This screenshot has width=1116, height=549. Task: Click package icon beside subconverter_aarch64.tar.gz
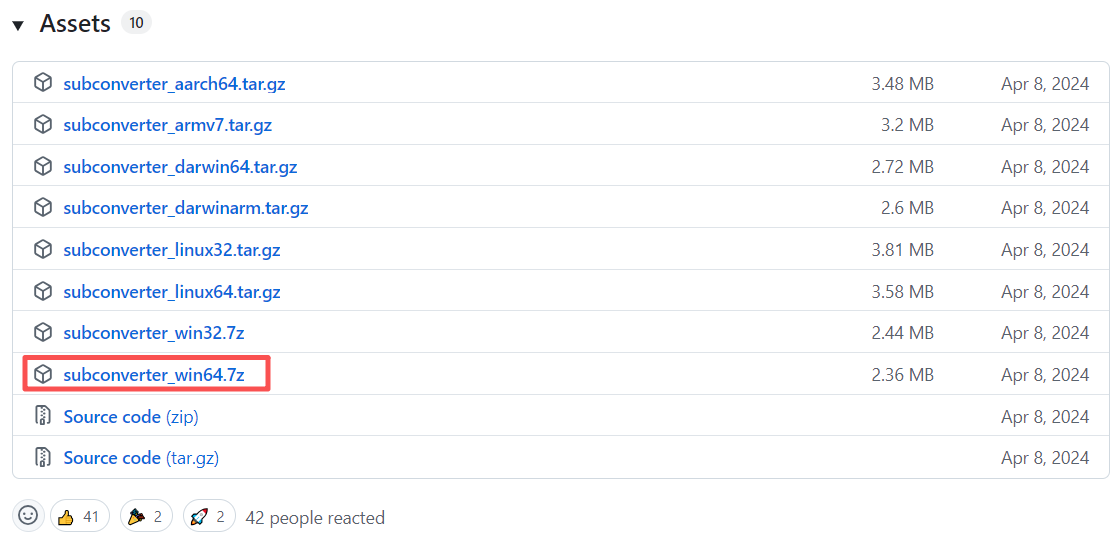(x=43, y=84)
